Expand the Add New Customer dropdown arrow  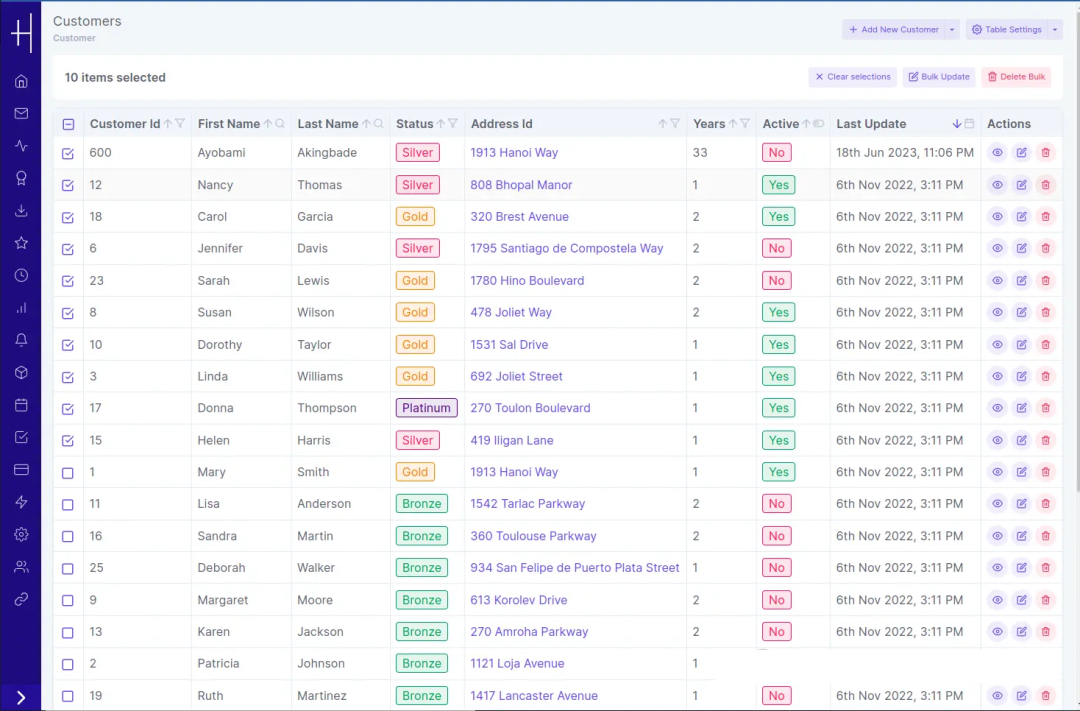pos(952,30)
